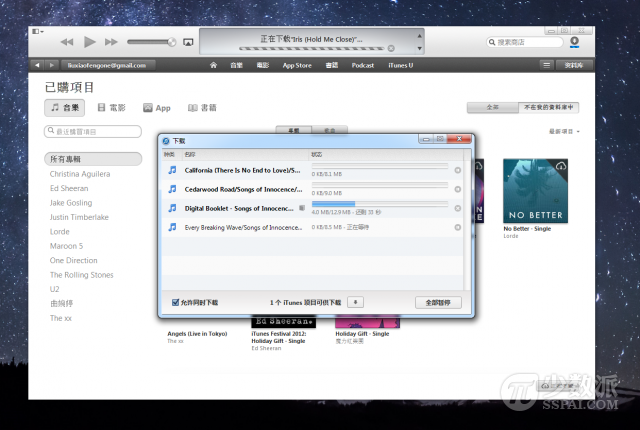
Task: Open the App Store section
Action: pos(297,65)
